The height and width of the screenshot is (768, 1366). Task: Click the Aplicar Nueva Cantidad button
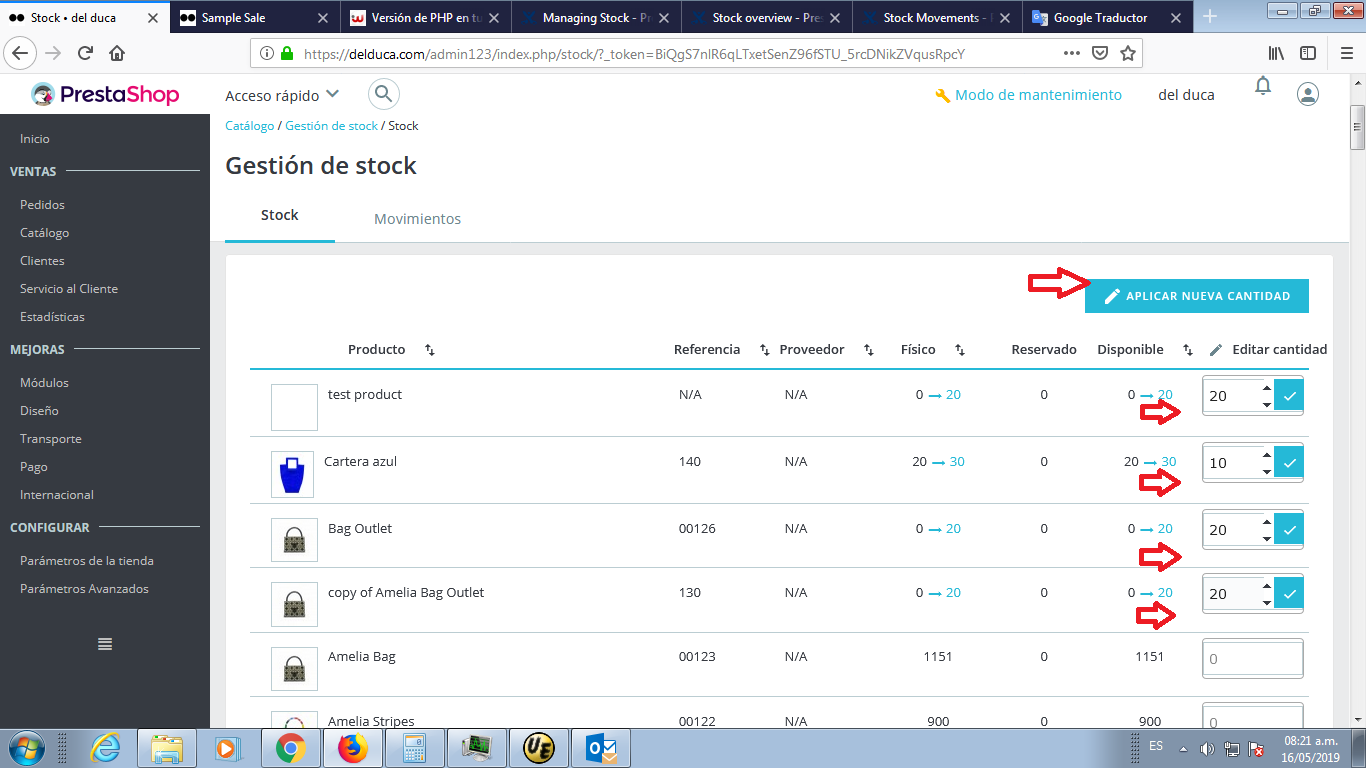coord(1196,295)
